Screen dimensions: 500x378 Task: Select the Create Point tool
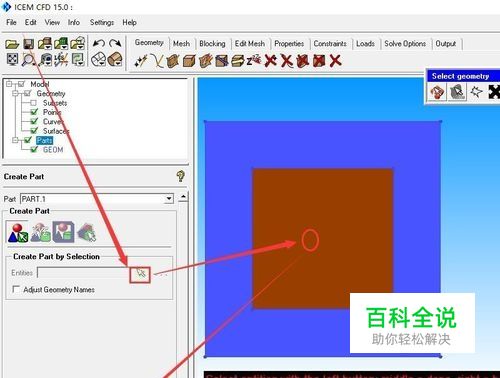[140, 61]
